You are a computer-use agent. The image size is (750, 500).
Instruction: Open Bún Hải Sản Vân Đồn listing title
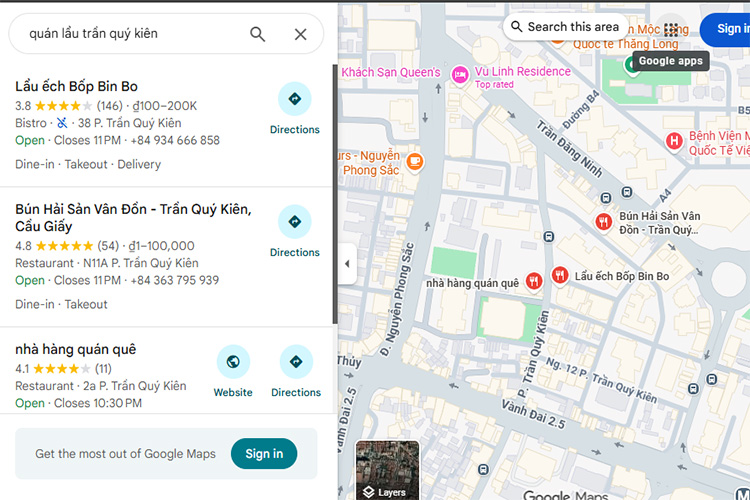(133, 218)
